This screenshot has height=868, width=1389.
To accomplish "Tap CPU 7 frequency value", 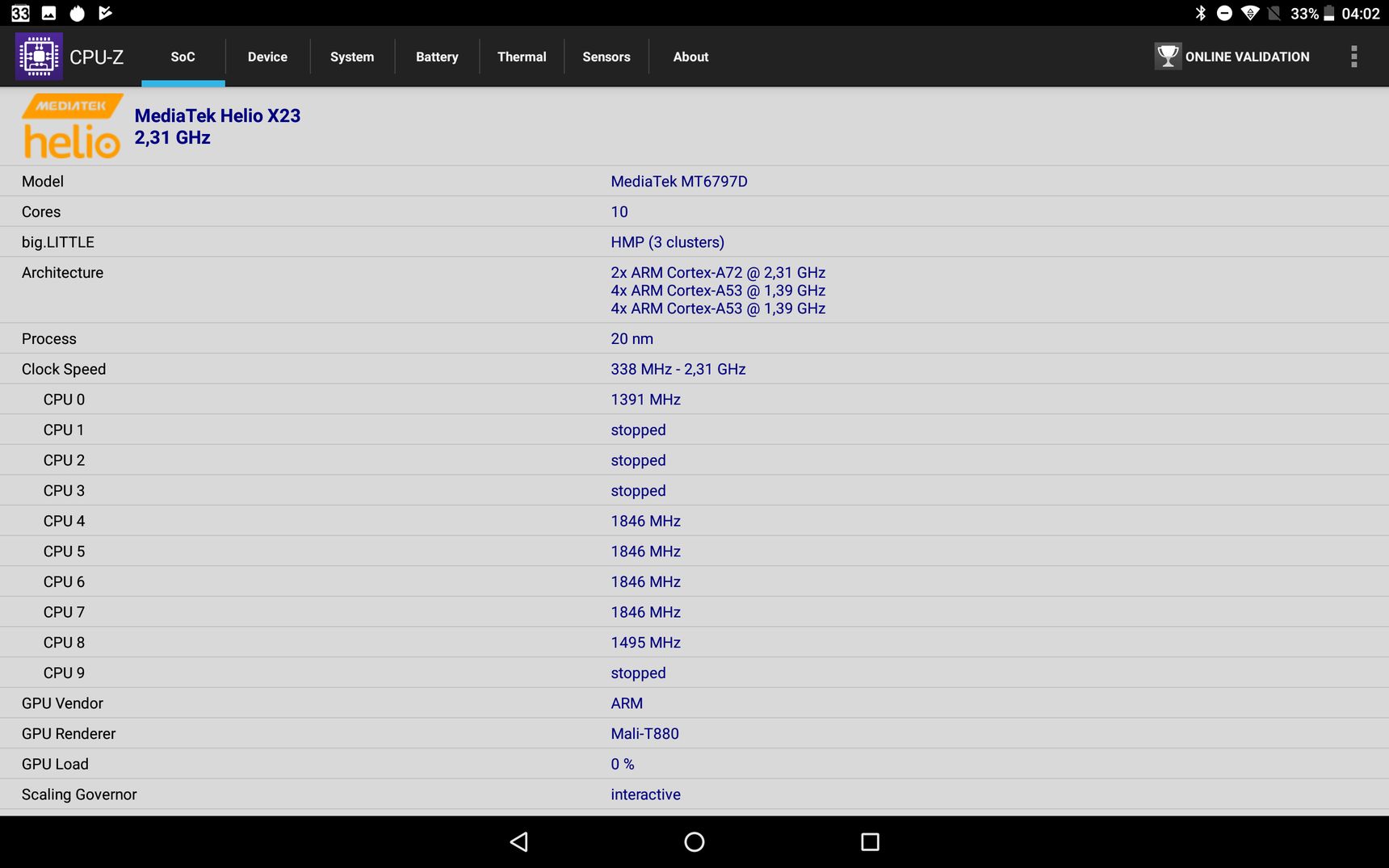I will (x=646, y=613).
